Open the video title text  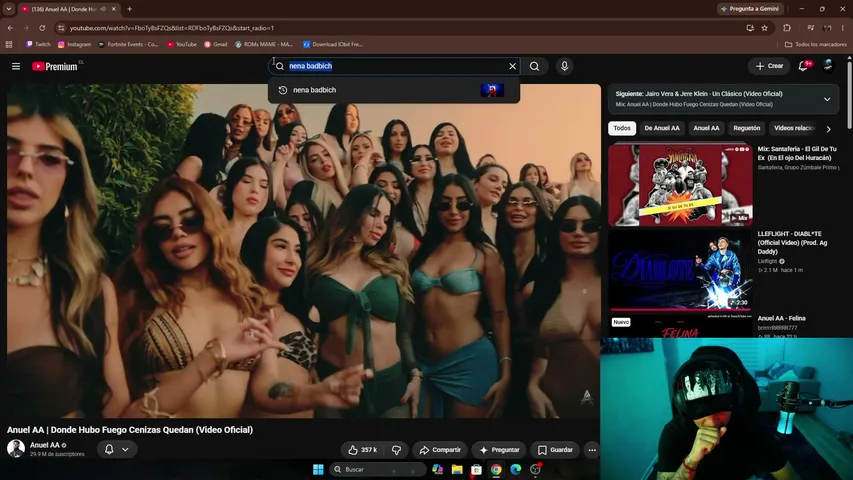(x=130, y=430)
